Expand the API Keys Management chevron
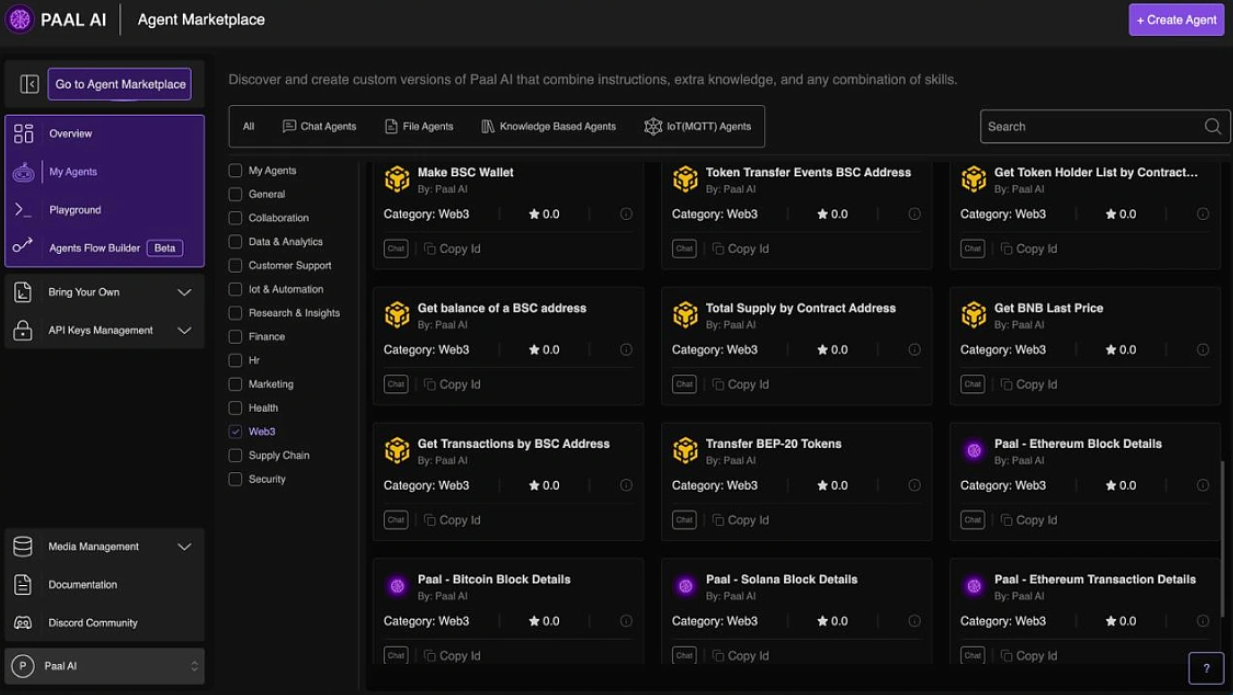The width and height of the screenshot is (1233, 695). coord(184,330)
